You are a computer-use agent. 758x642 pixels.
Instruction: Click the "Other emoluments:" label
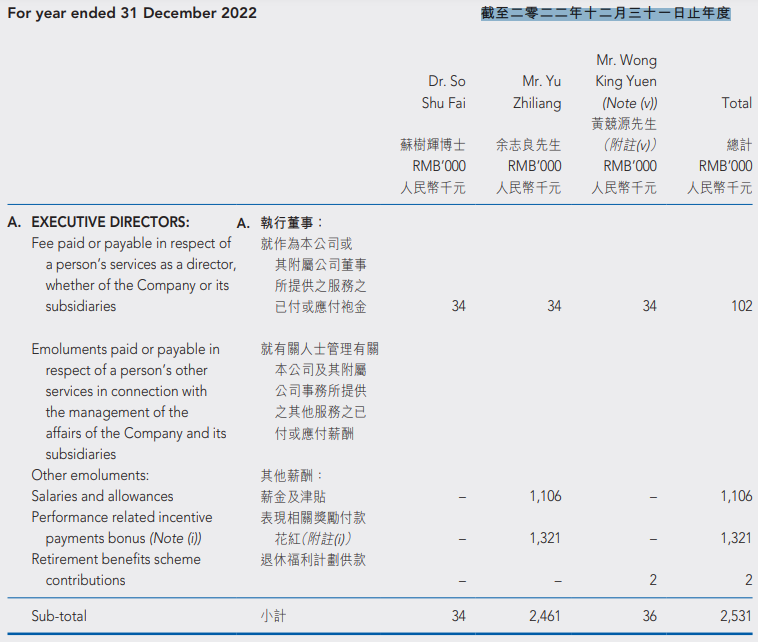click(89, 475)
